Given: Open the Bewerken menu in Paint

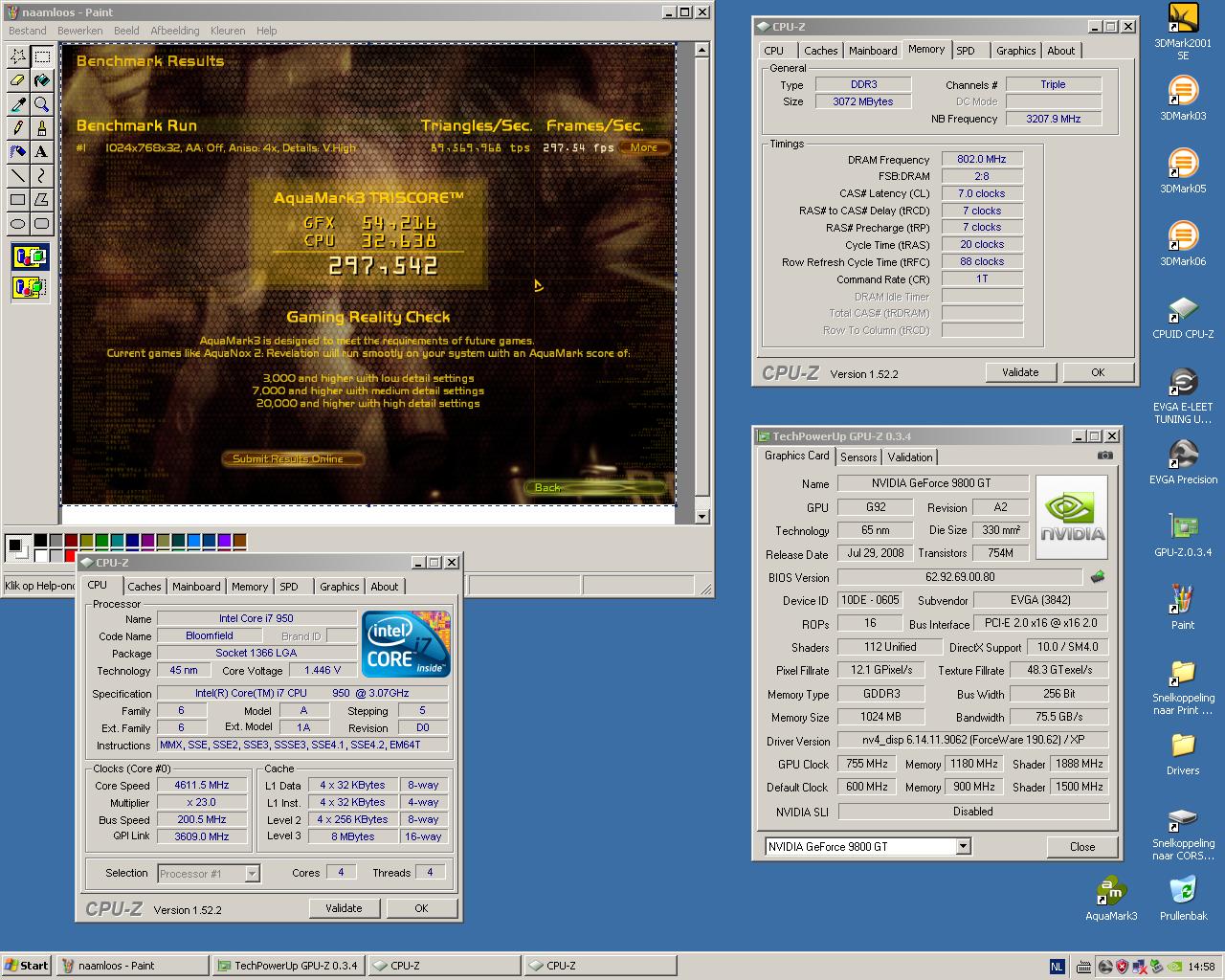Looking at the screenshot, I should tap(80, 31).
